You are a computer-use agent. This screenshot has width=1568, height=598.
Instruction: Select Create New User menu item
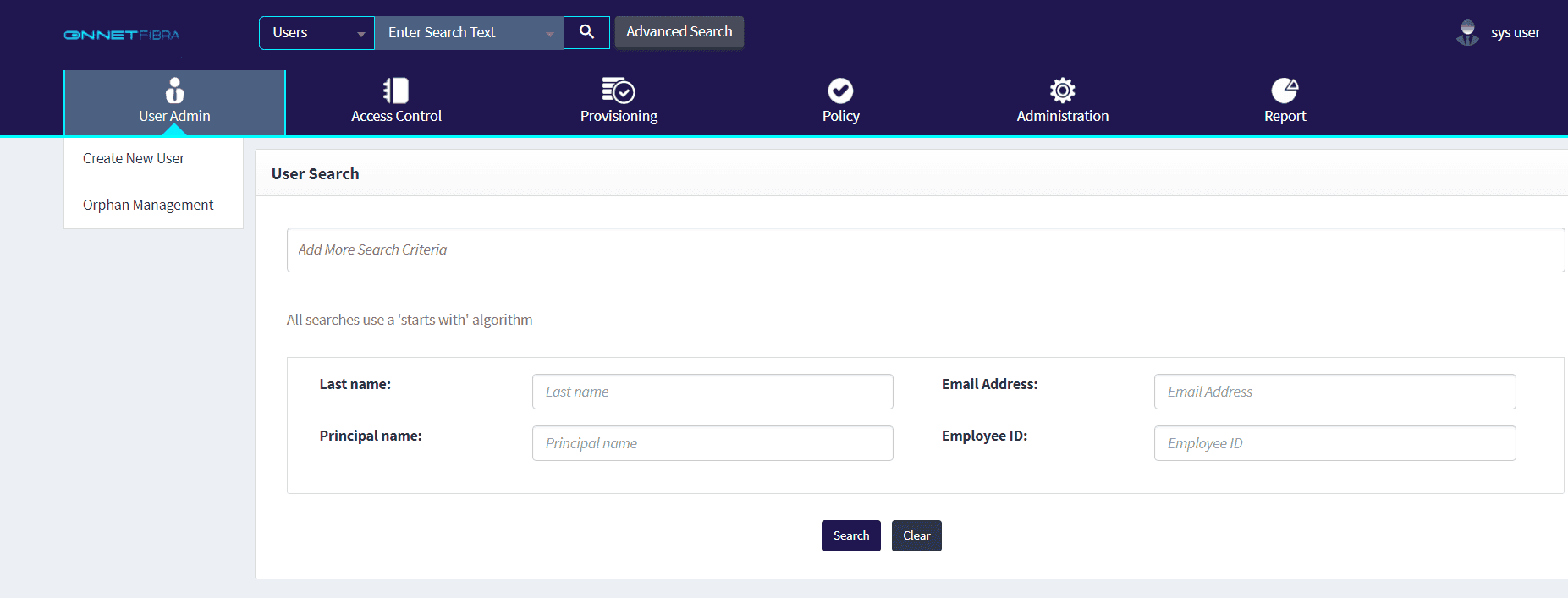(x=134, y=158)
